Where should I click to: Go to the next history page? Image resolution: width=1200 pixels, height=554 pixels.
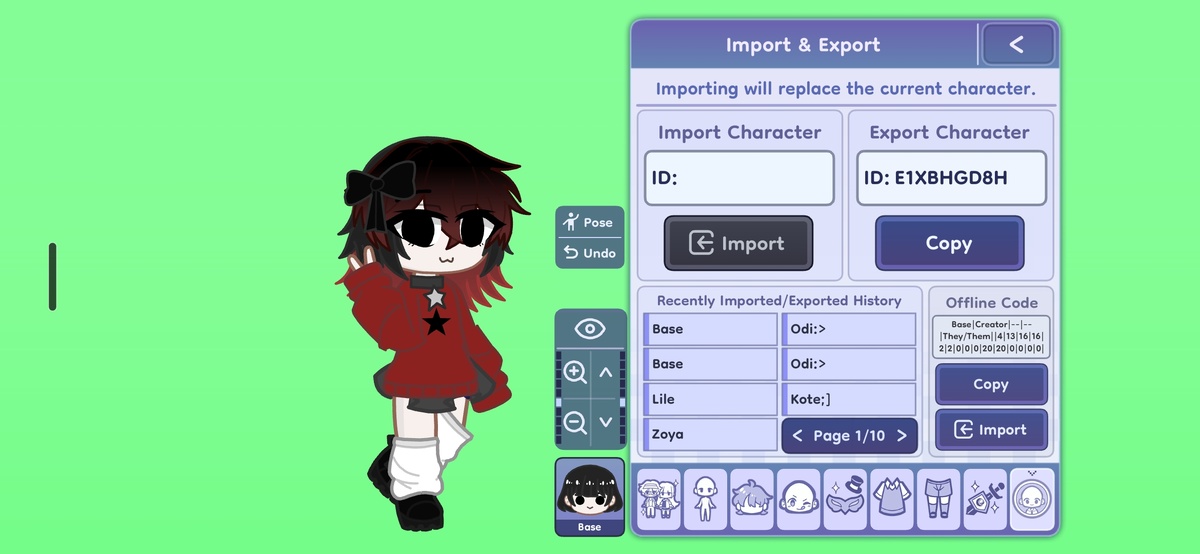pyautogui.click(x=901, y=436)
